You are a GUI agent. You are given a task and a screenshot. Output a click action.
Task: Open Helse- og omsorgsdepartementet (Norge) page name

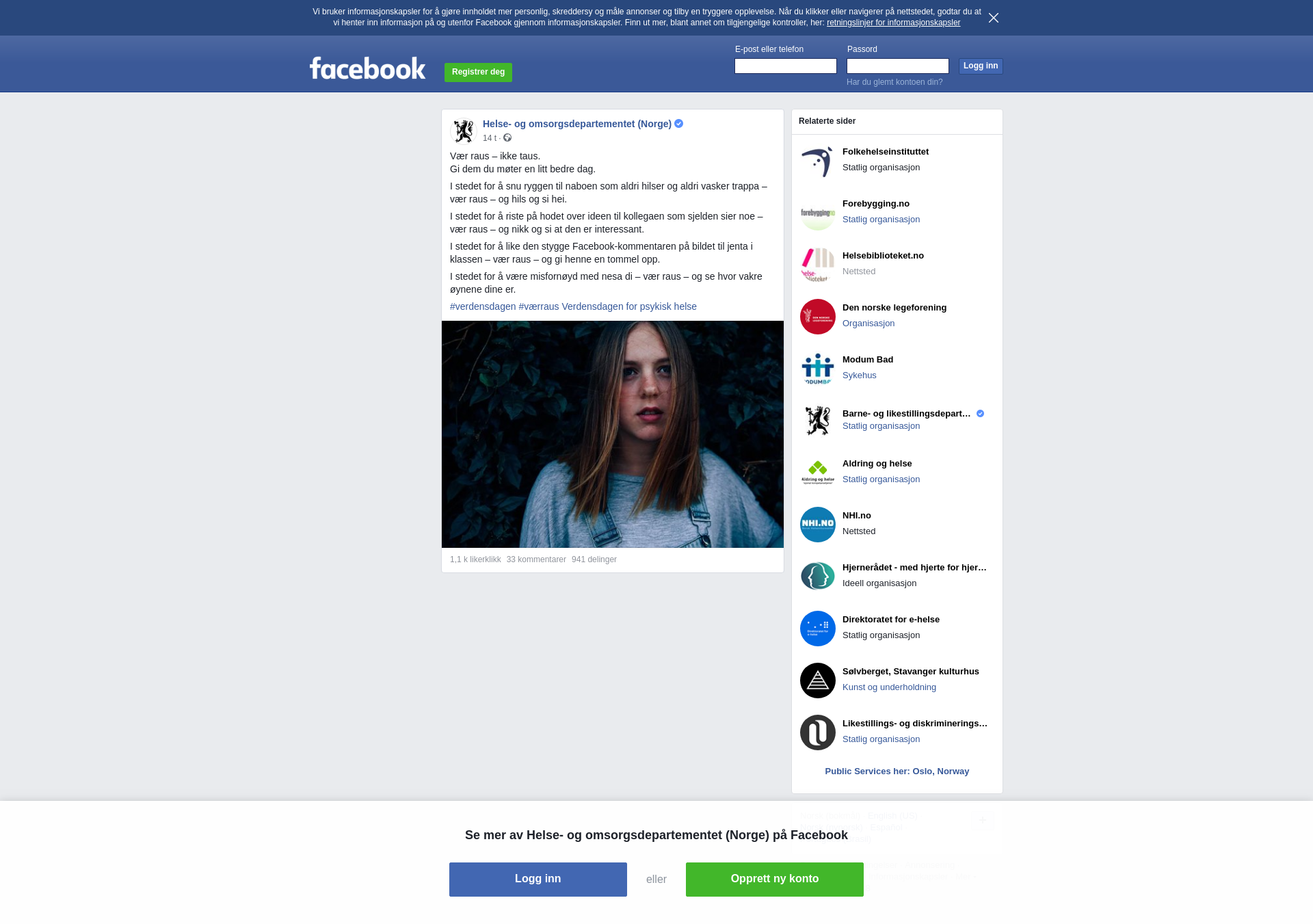(x=577, y=124)
